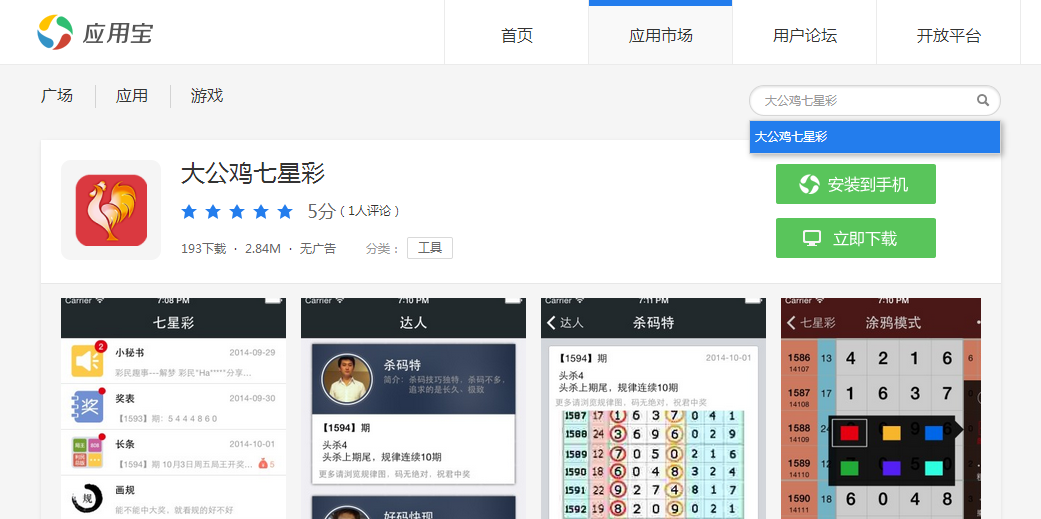Viewport: 1041px width, 519px height.
Task: Go to the 开放平台 tab
Action: [x=949, y=35]
